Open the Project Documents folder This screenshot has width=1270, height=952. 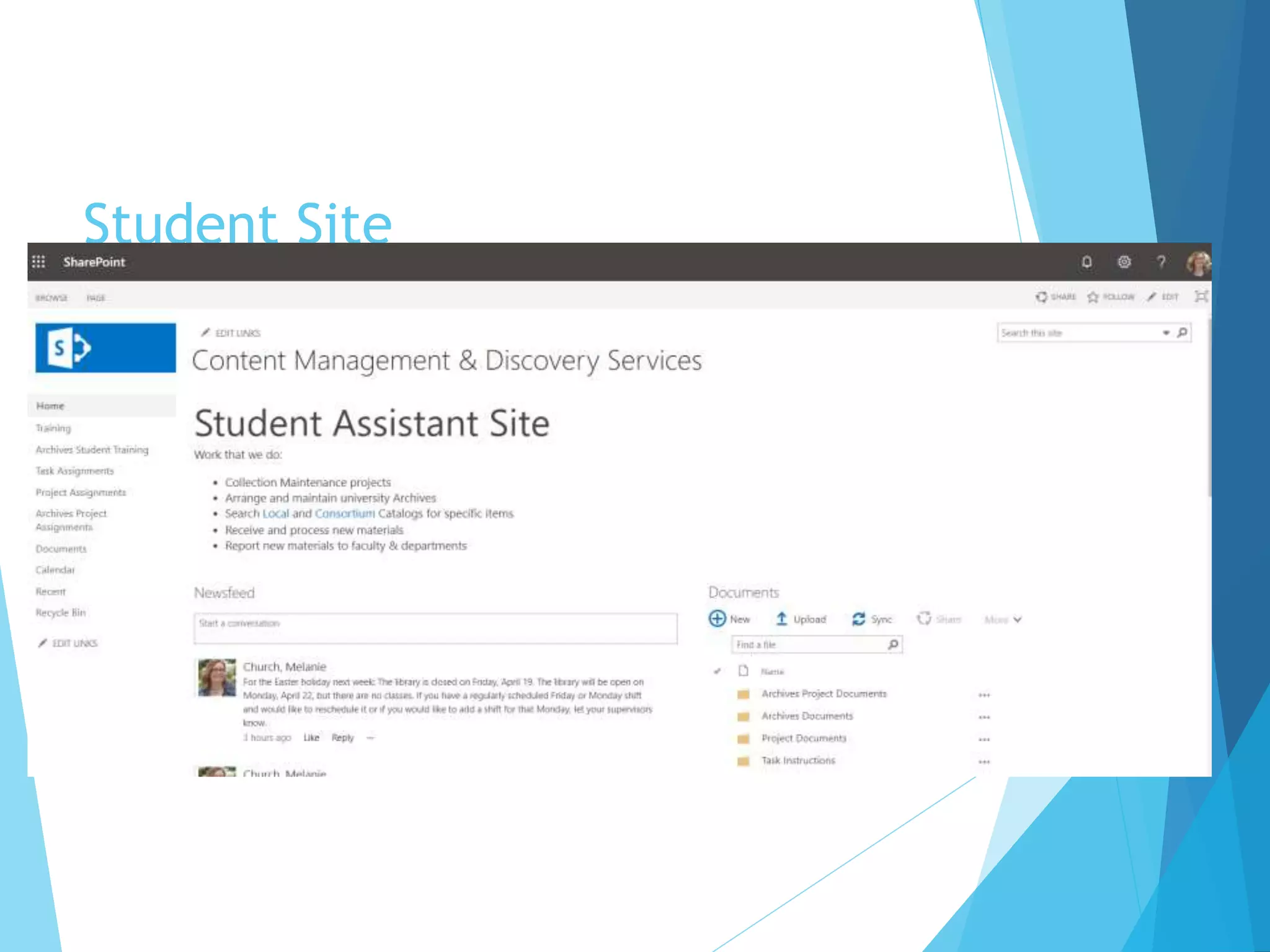click(x=804, y=739)
